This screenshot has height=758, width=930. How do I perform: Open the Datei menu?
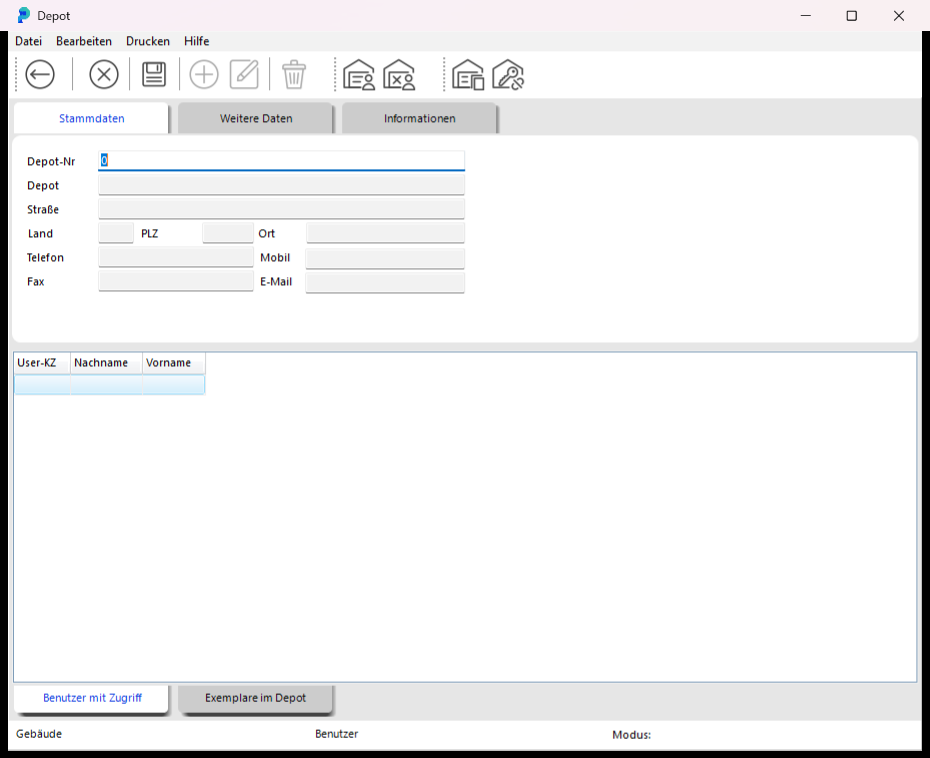point(28,41)
